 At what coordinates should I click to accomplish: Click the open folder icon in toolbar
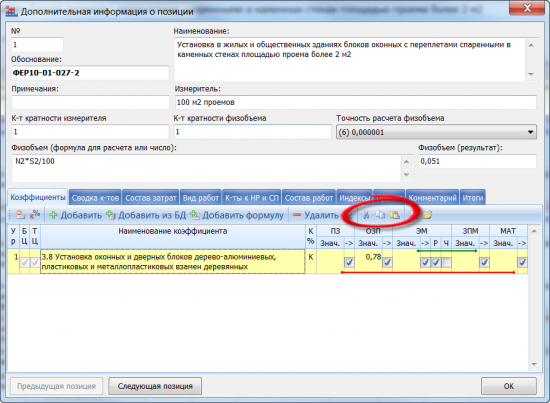(x=427, y=215)
